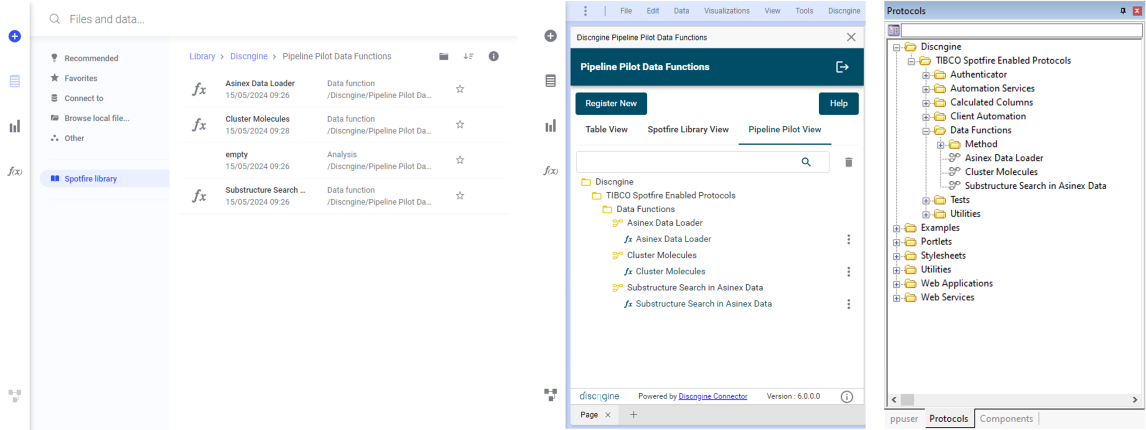This screenshot has width=1146, height=430.
Task: Open the Tools menu
Action: pos(804,11)
